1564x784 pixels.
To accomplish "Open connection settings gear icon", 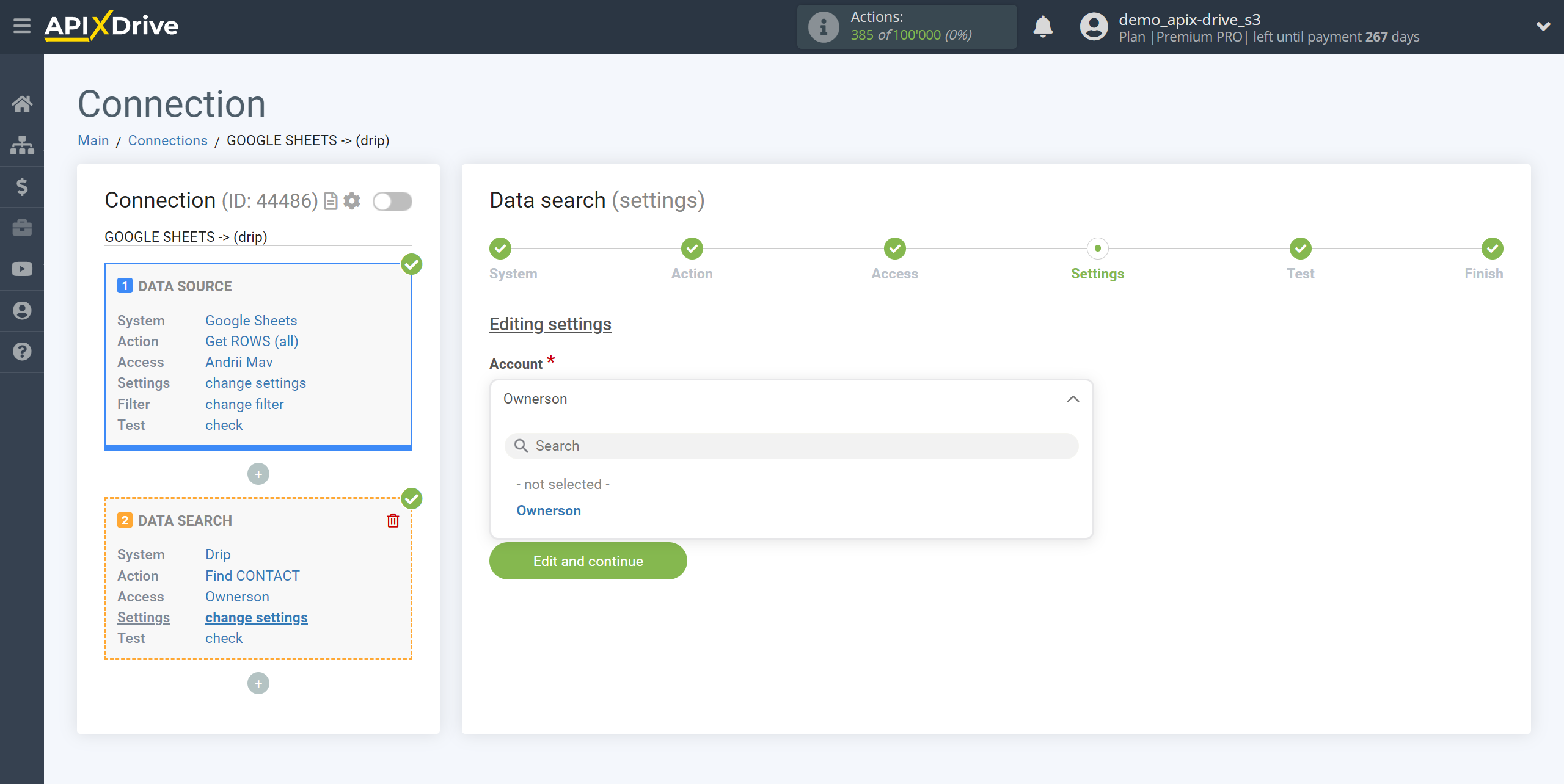I will [352, 201].
